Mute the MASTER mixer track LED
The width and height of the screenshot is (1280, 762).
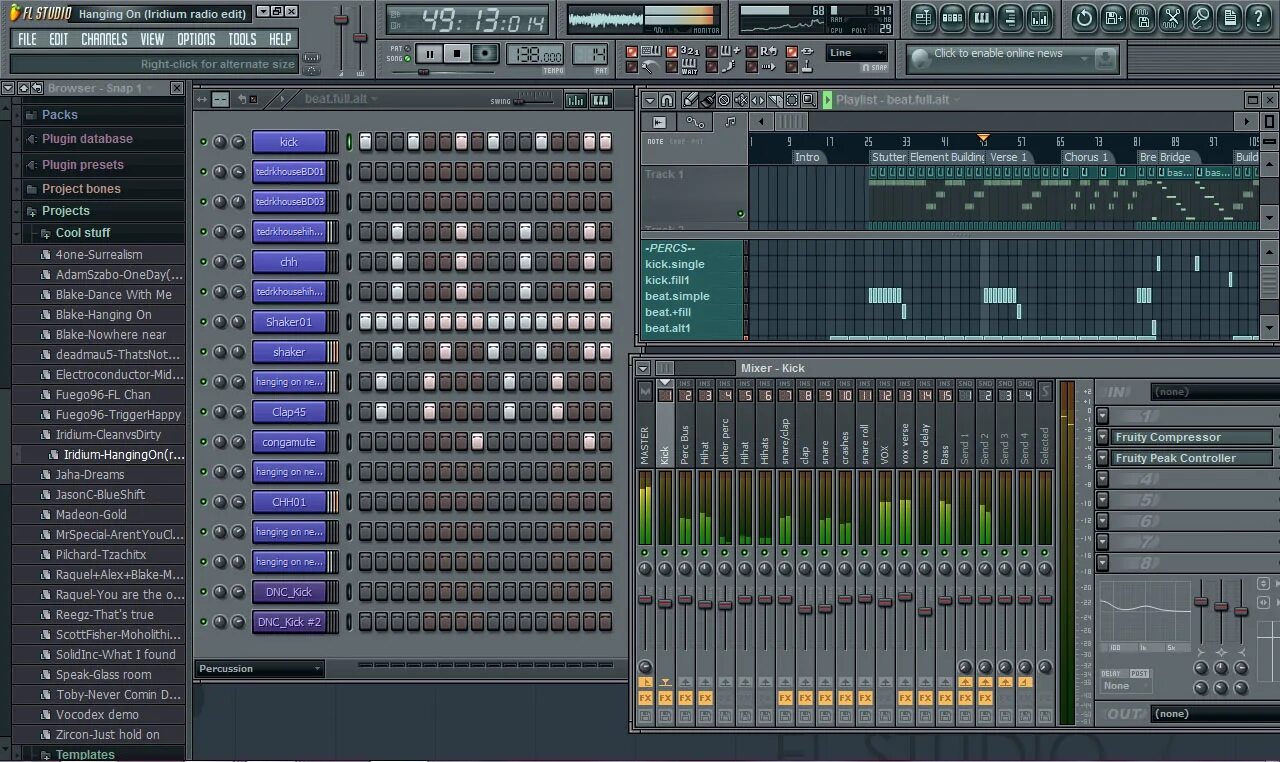click(645, 552)
